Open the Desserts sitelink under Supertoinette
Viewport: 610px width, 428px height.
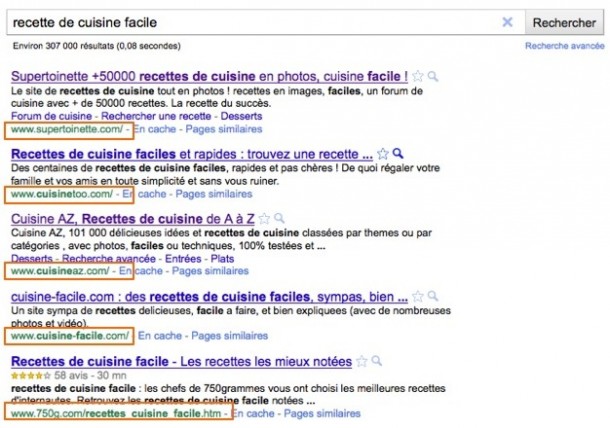[x=241, y=116]
